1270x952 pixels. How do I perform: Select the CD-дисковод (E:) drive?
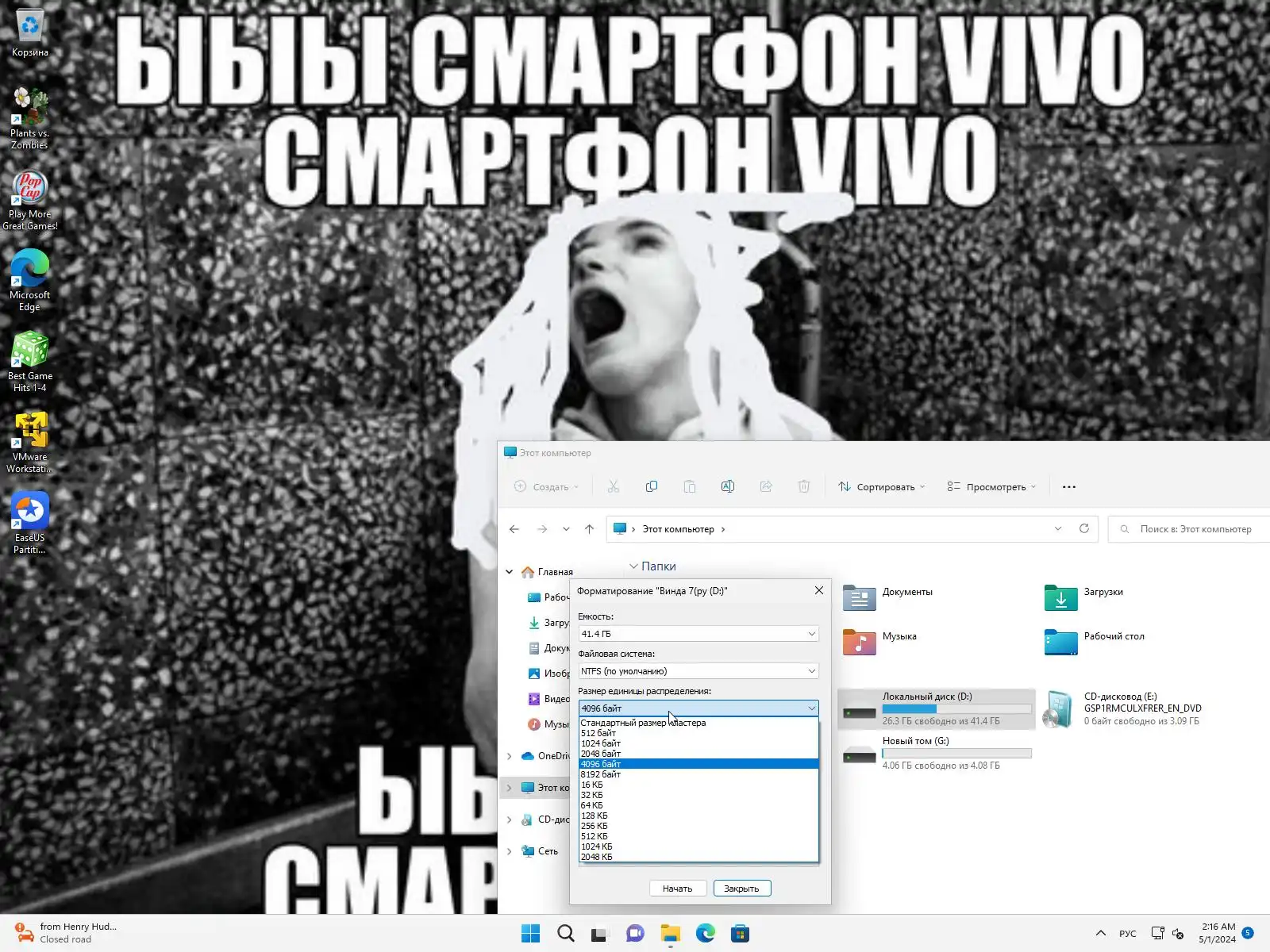tap(1123, 708)
